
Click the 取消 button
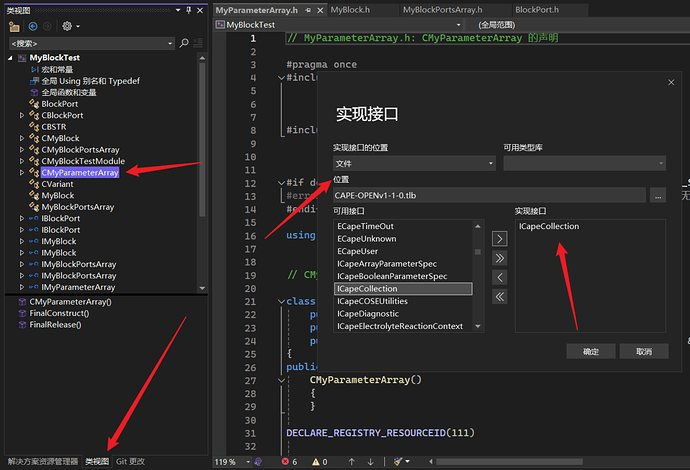(x=644, y=351)
